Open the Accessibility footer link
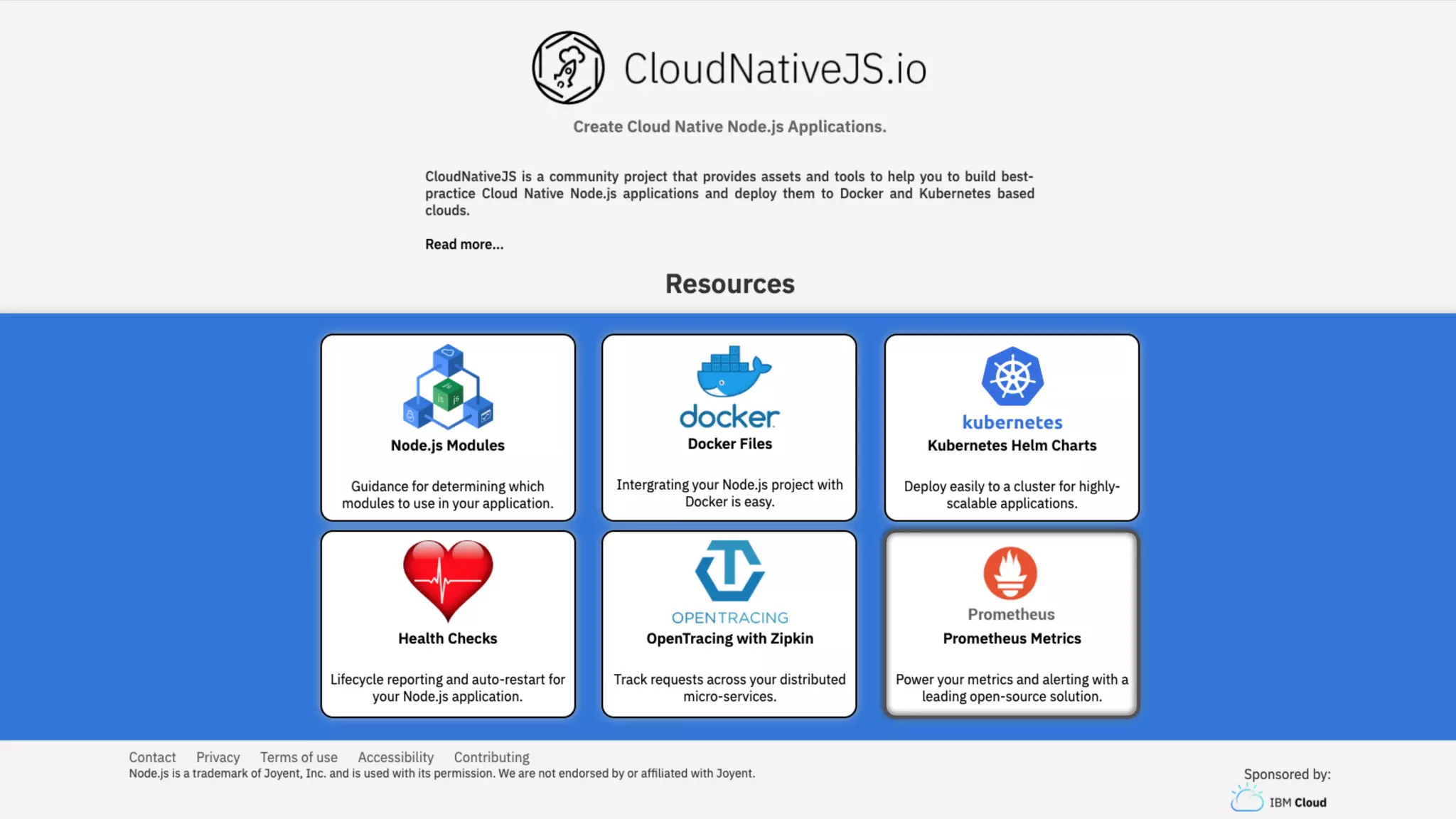 pyautogui.click(x=395, y=757)
